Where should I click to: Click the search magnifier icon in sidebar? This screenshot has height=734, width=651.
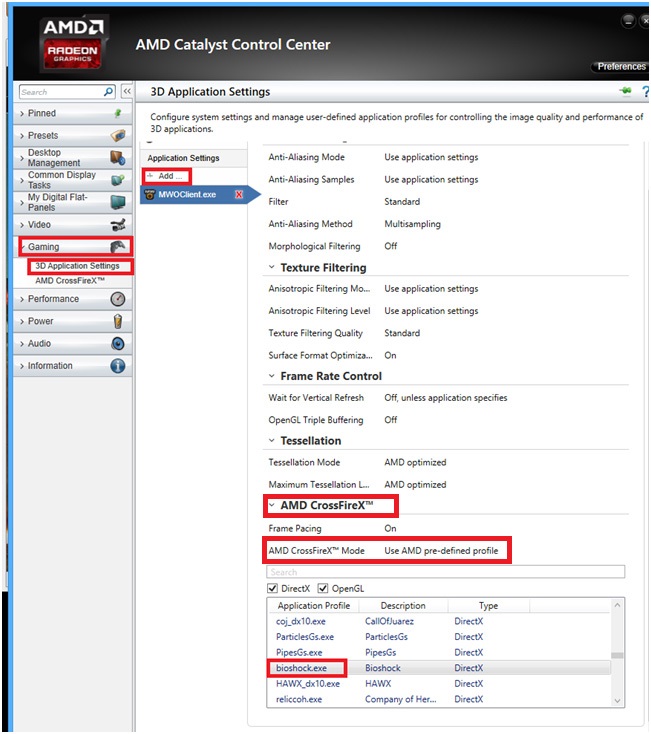[108, 92]
